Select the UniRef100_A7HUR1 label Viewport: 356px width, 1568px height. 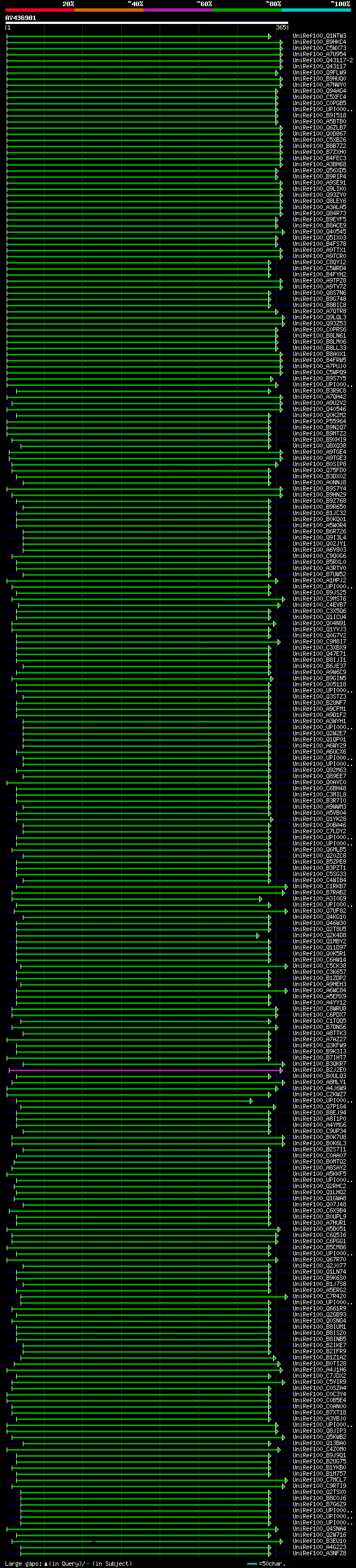(319, 1223)
